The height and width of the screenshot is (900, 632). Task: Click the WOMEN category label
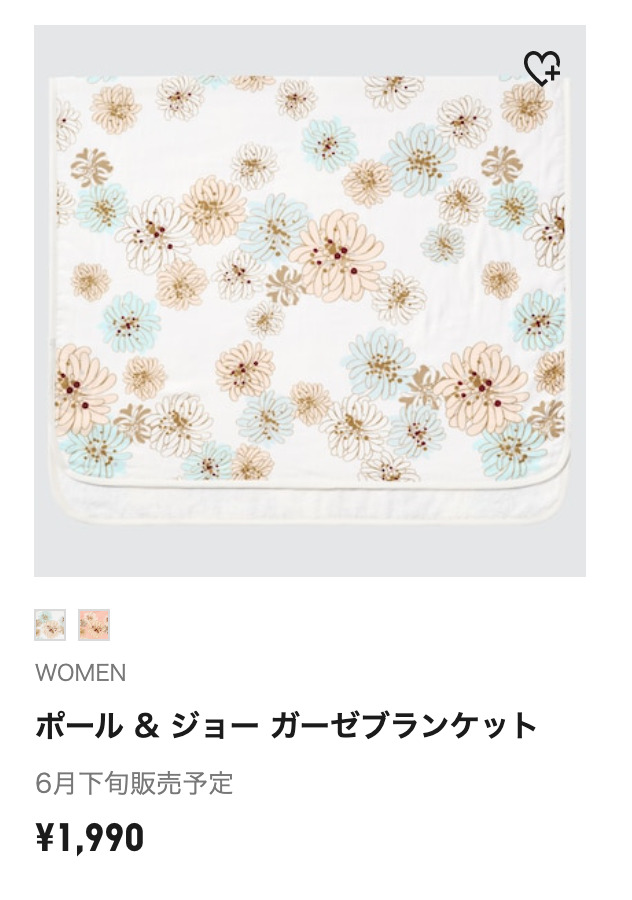(80, 673)
